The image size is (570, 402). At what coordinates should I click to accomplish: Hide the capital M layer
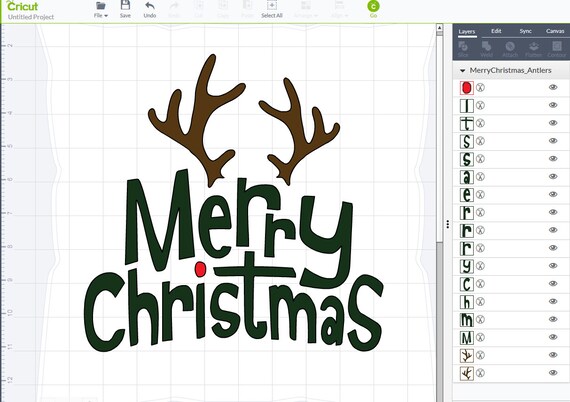coord(553,337)
